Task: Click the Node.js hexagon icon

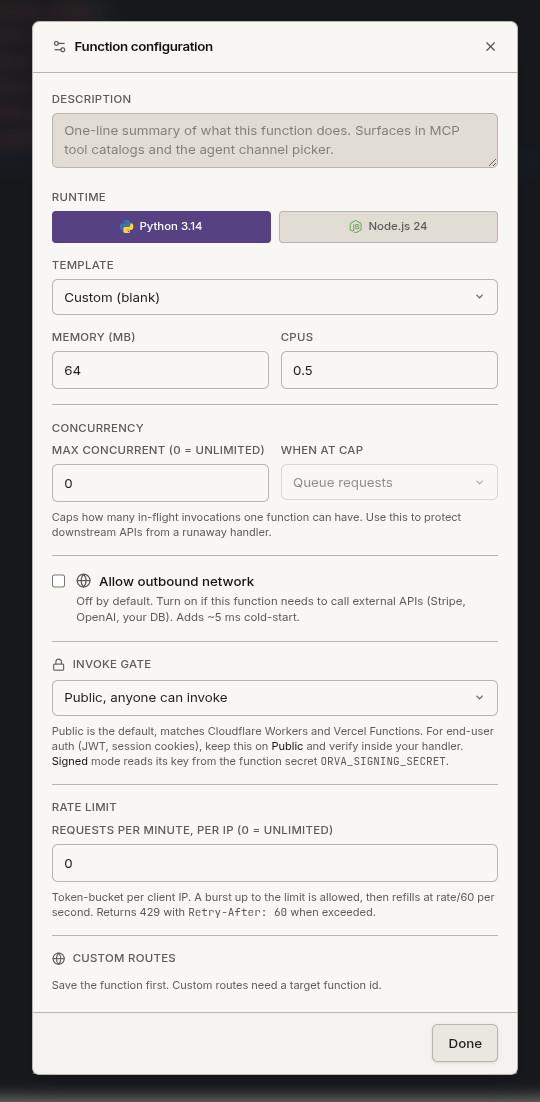Action: 356,226
